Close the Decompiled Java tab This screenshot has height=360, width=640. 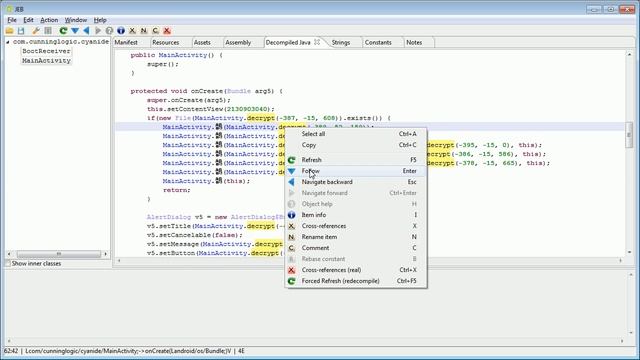click(x=317, y=42)
